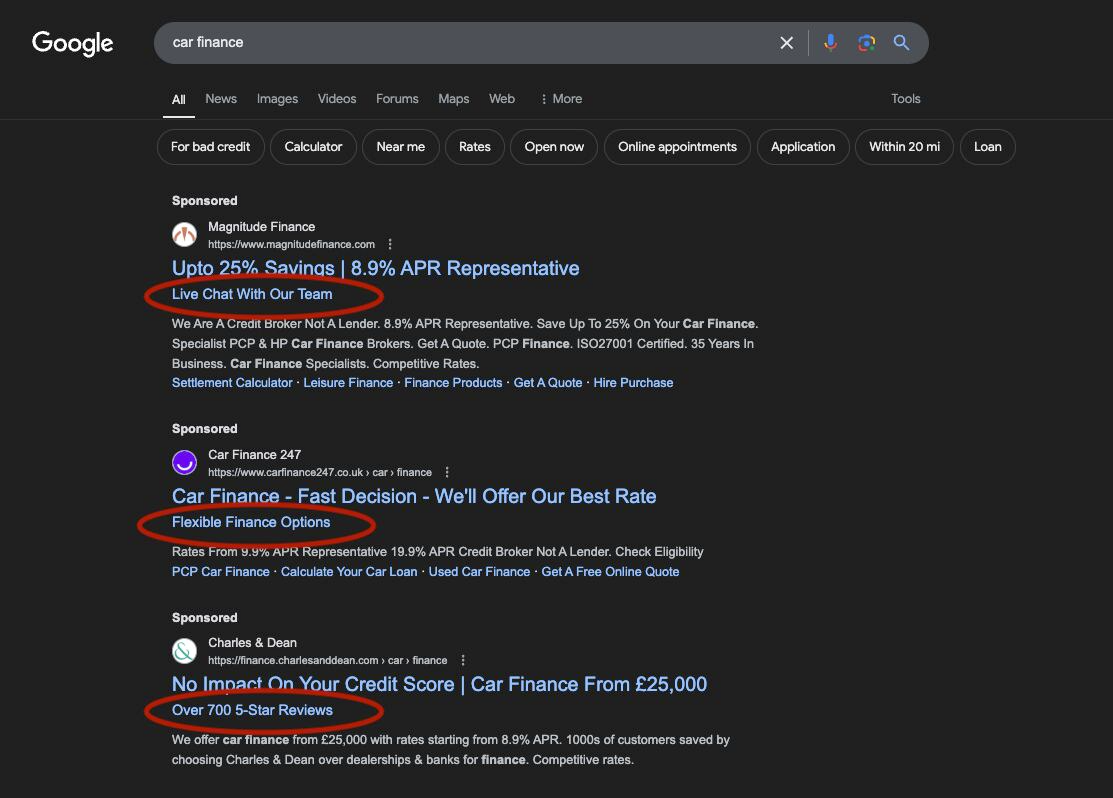Click the Car Finance 247 favicon

184,463
